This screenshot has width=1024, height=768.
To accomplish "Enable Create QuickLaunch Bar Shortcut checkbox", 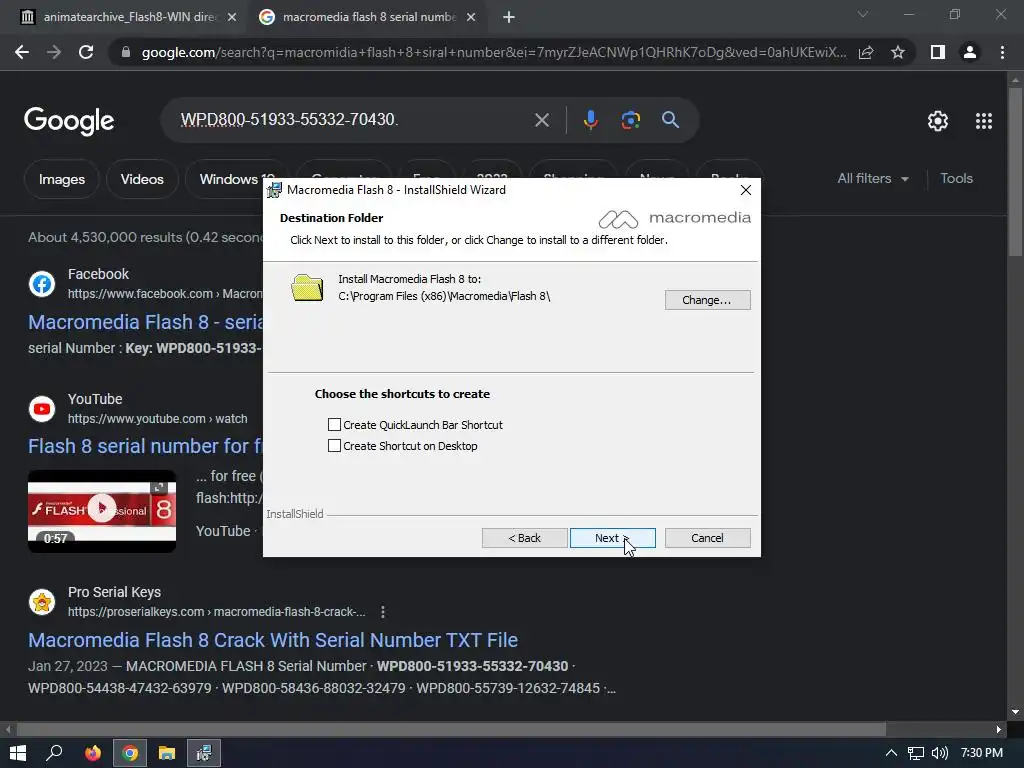I will point(334,425).
